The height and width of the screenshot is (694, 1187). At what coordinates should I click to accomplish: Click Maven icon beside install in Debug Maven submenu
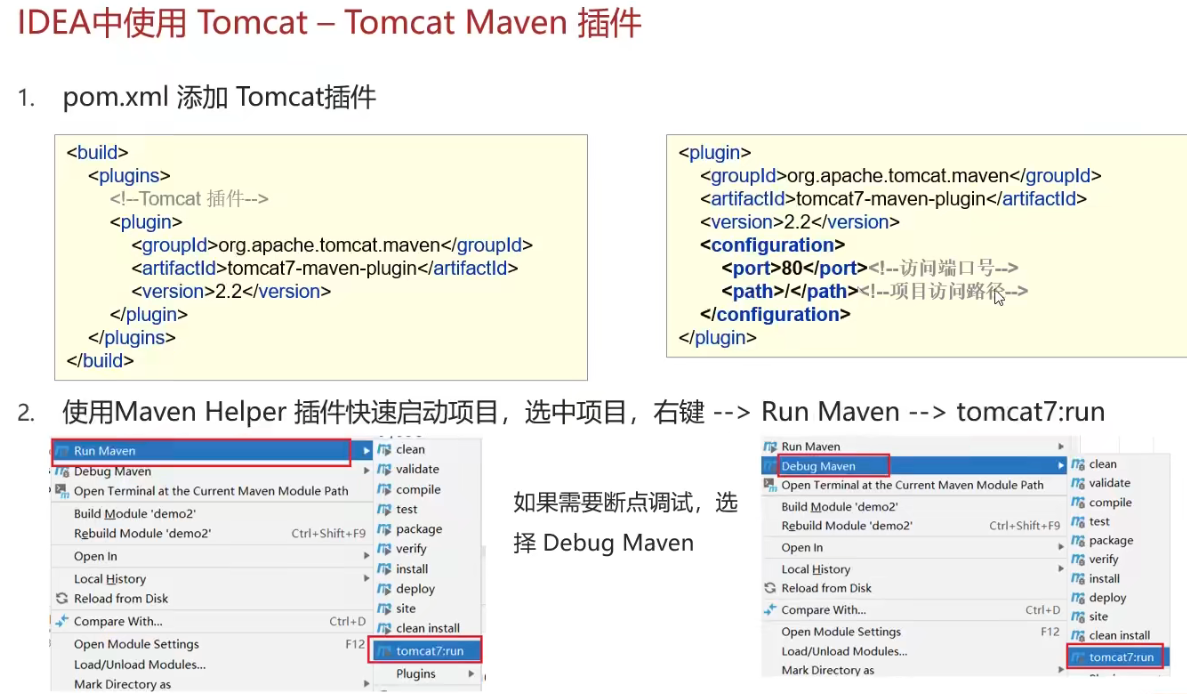pyautogui.click(x=1078, y=578)
